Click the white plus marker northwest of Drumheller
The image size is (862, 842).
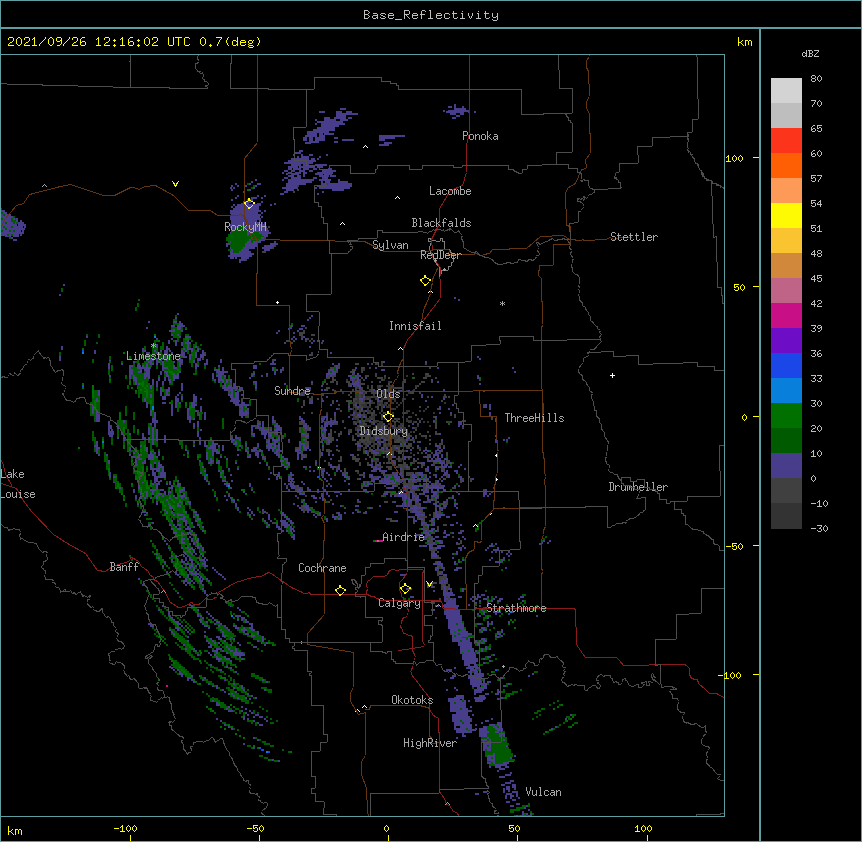pos(612,375)
